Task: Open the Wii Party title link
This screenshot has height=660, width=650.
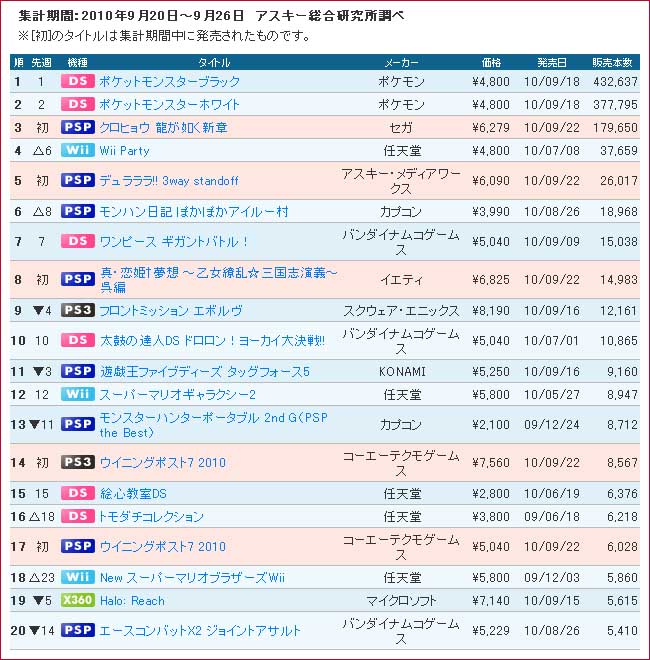Action: [124, 151]
